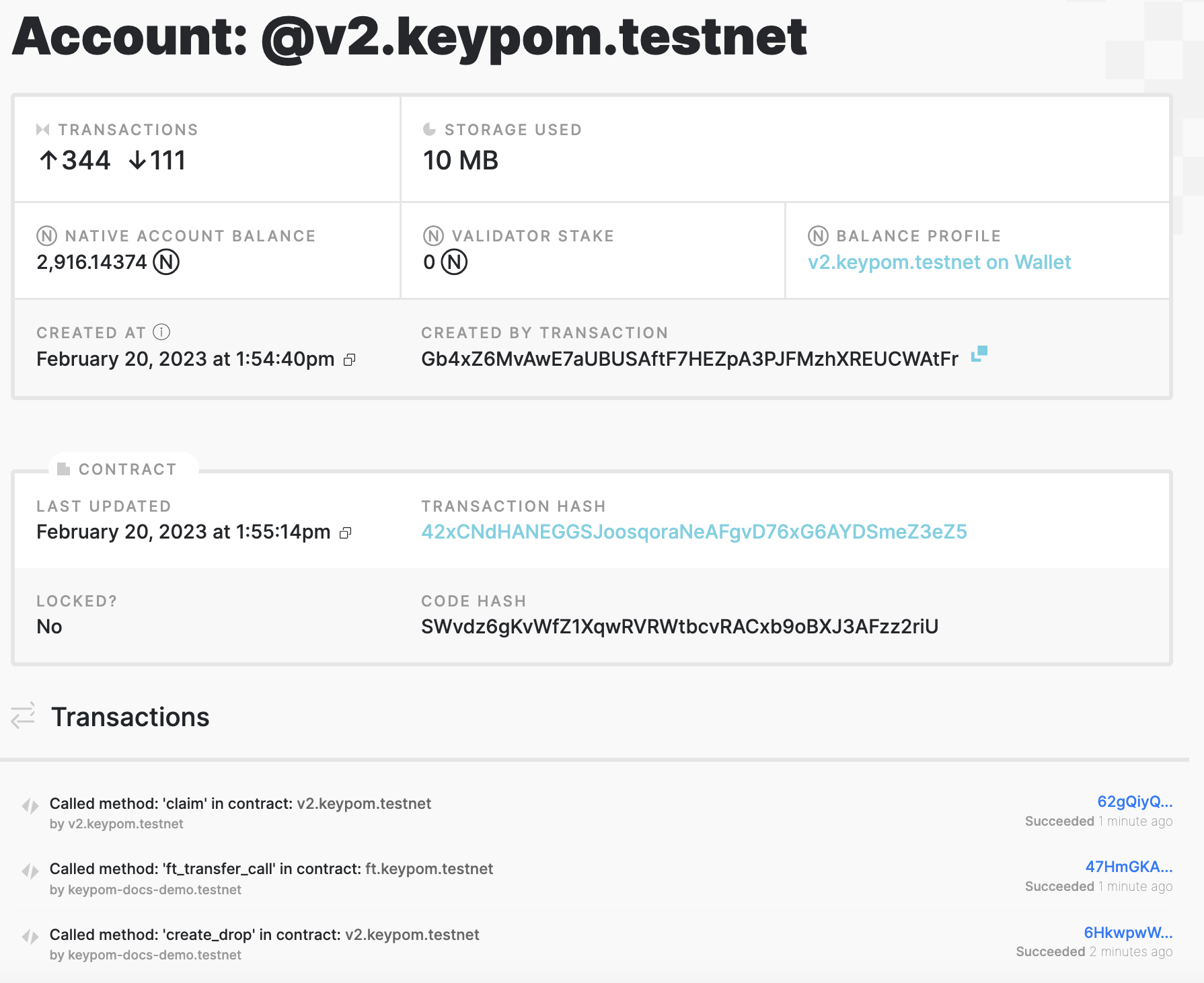
Task: Click the claim transaction code icon
Action: [x=30, y=806]
